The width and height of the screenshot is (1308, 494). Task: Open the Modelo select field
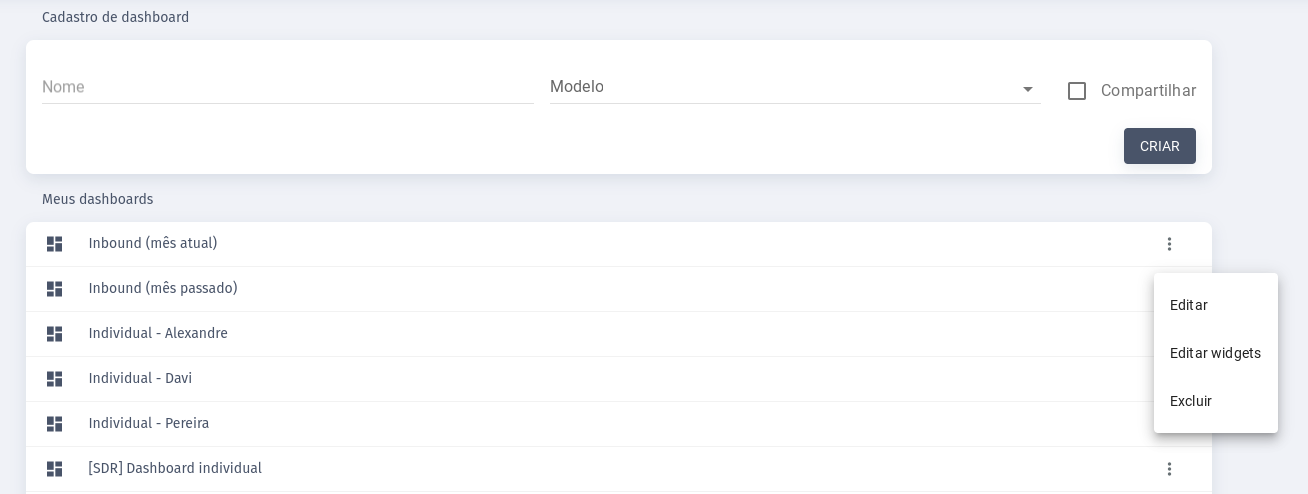coord(795,87)
